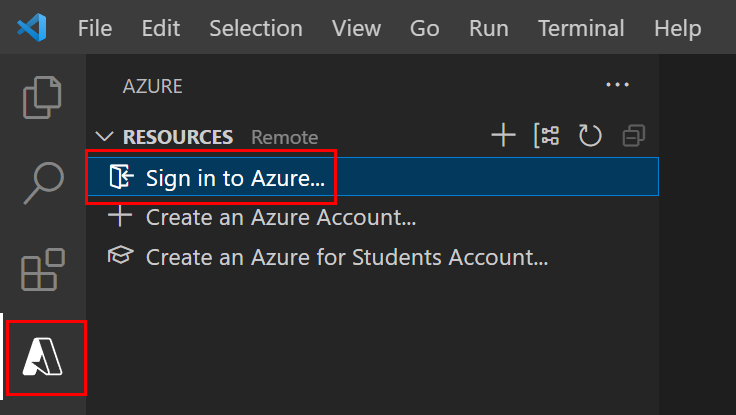Viewport: 736px width, 415px height.
Task: Open the File menu
Action: 95,28
